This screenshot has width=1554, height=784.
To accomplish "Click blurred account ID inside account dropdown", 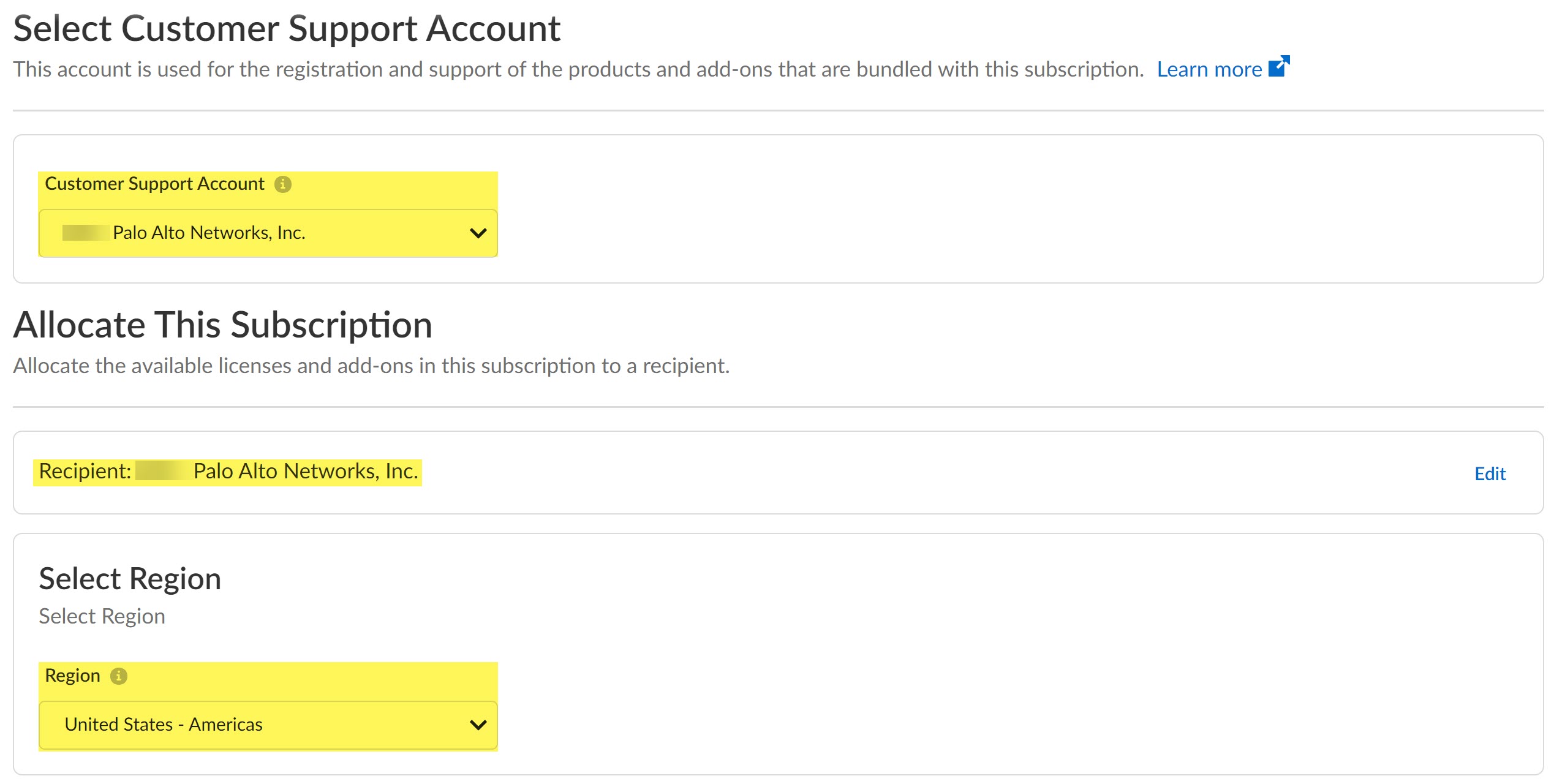I will click(x=86, y=233).
